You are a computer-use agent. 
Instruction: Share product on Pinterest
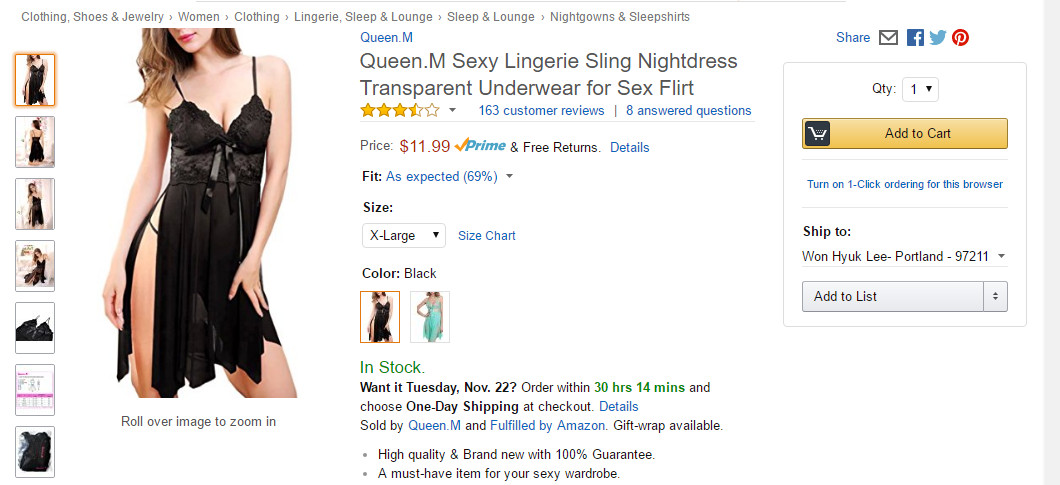tap(960, 38)
